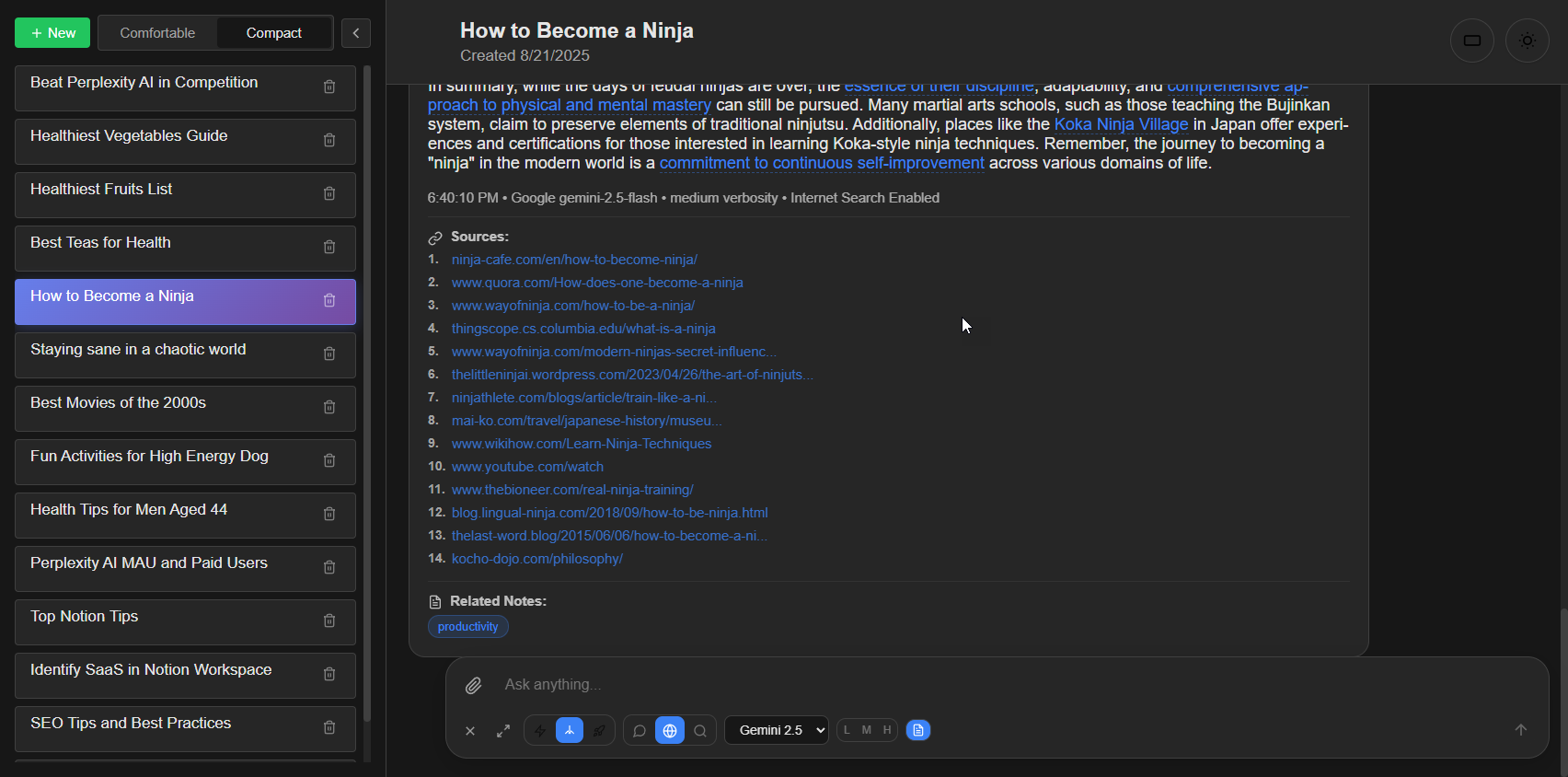Image resolution: width=1568 pixels, height=777 pixels.
Task: Select the lightning bolt speed mode icon
Action: pos(540,730)
